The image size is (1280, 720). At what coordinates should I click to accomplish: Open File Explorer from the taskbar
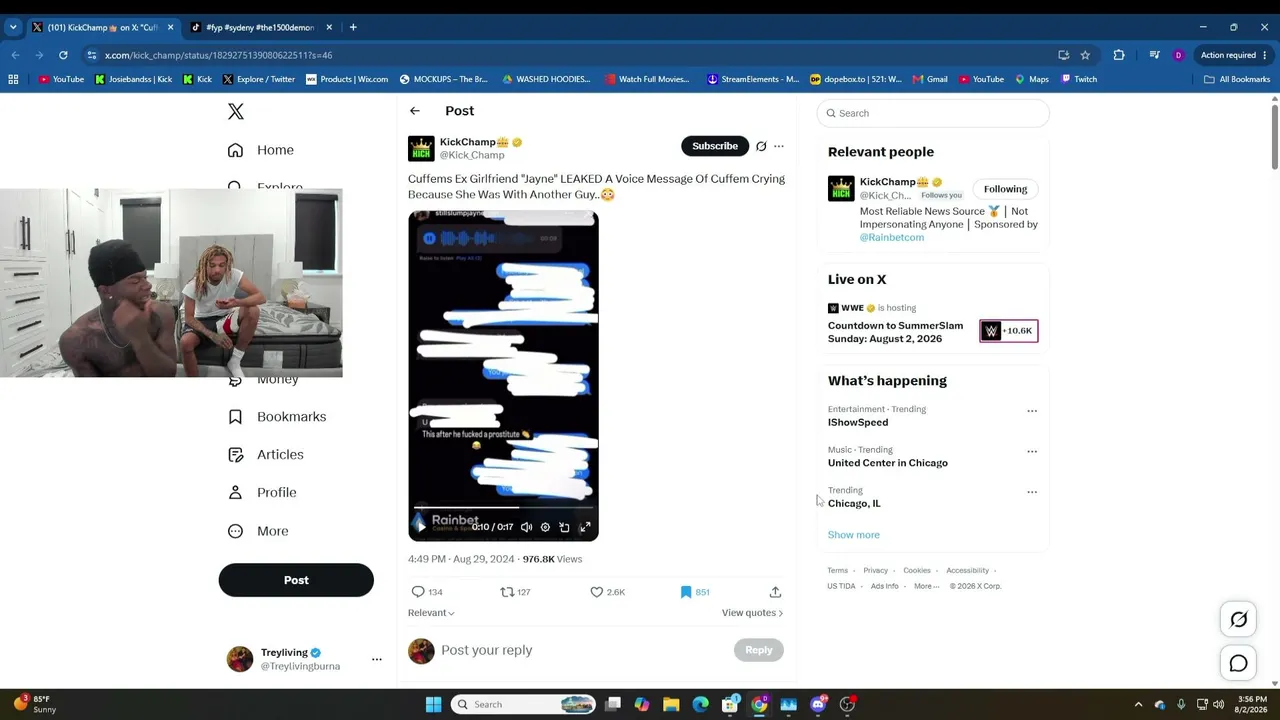click(671, 704)
